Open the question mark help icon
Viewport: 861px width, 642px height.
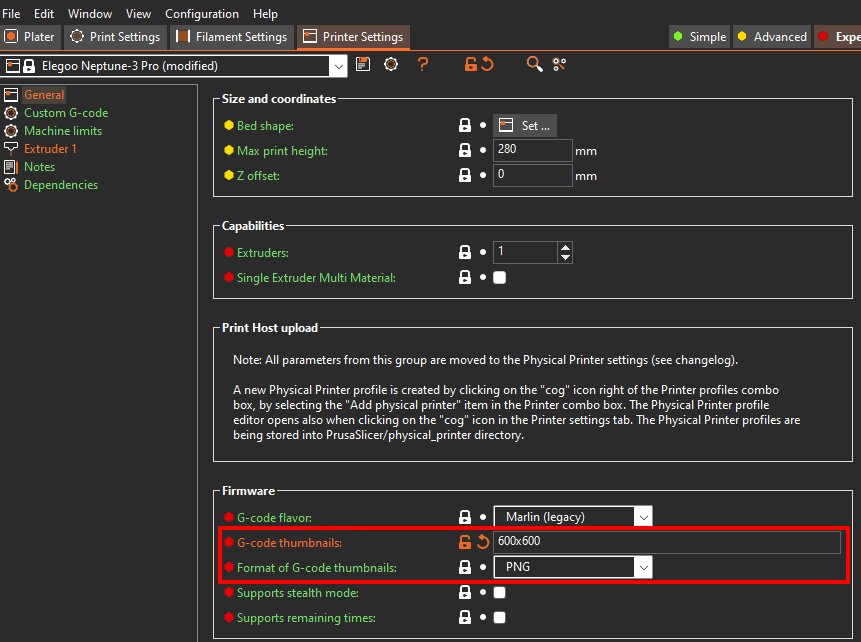point(423,65)
